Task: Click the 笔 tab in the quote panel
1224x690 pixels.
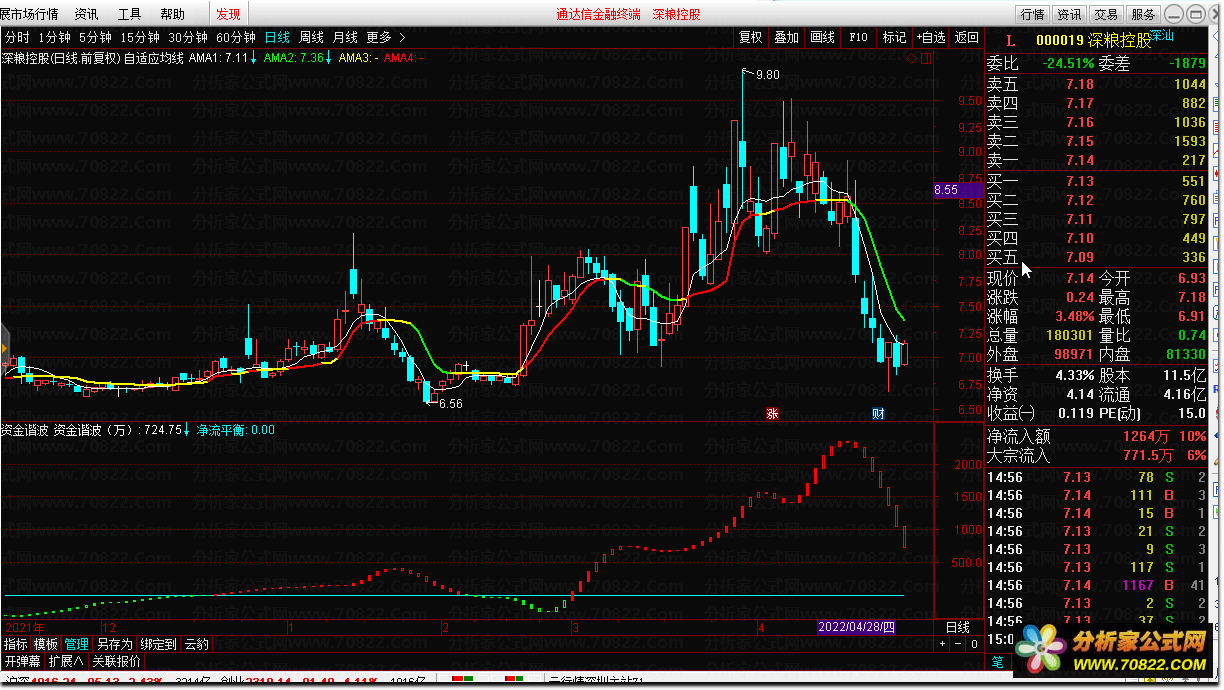Action: point(997,660)
